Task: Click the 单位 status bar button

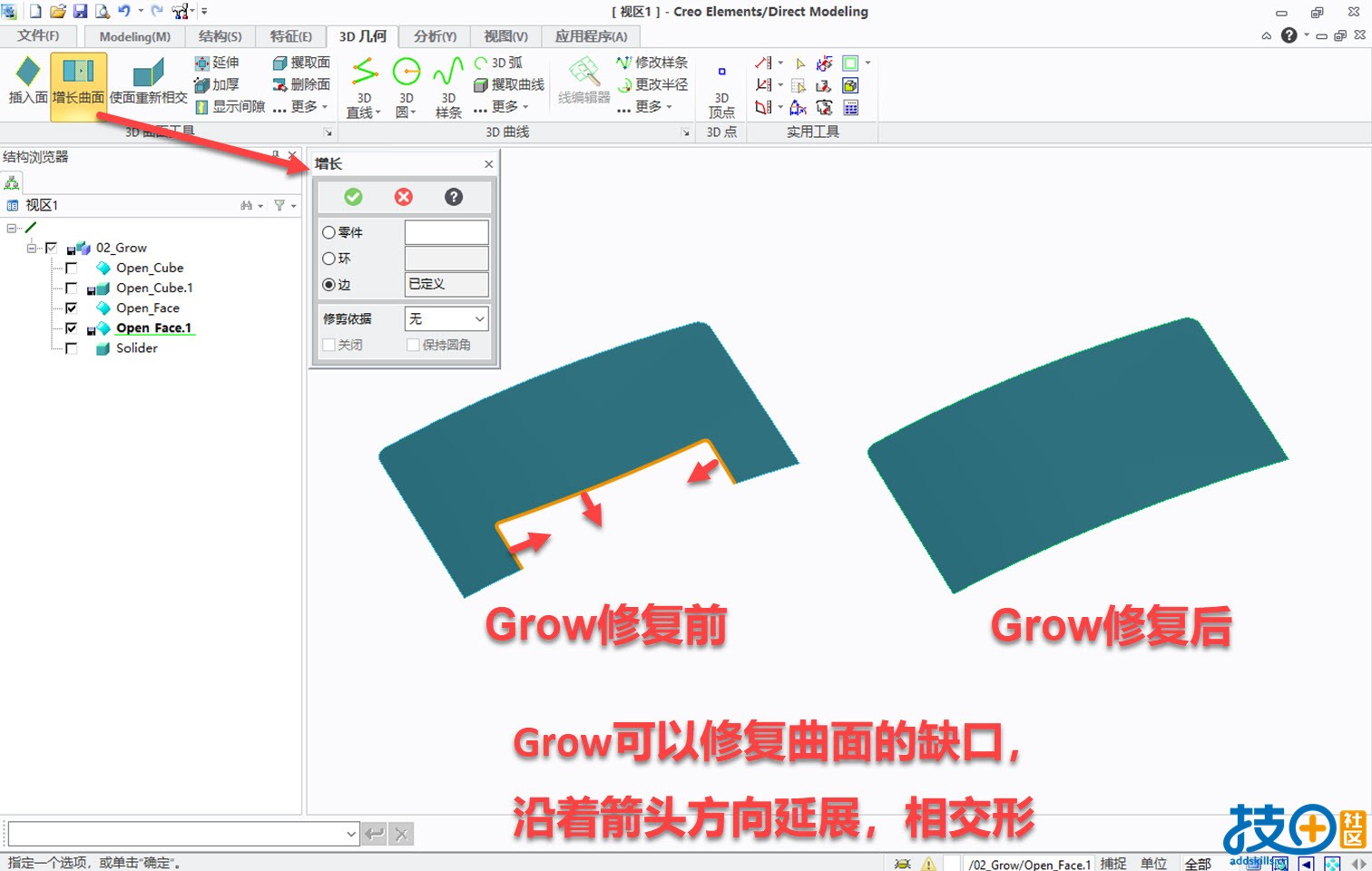Action: (1153, 864)
